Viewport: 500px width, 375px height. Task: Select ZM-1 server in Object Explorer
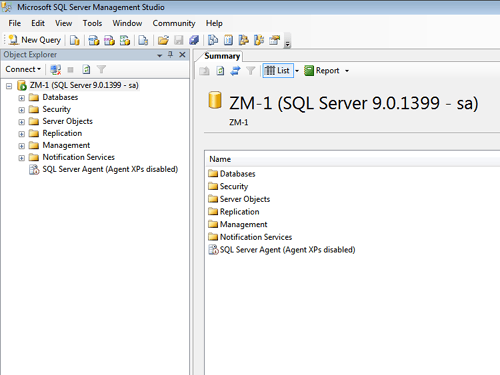pos(84,85)
